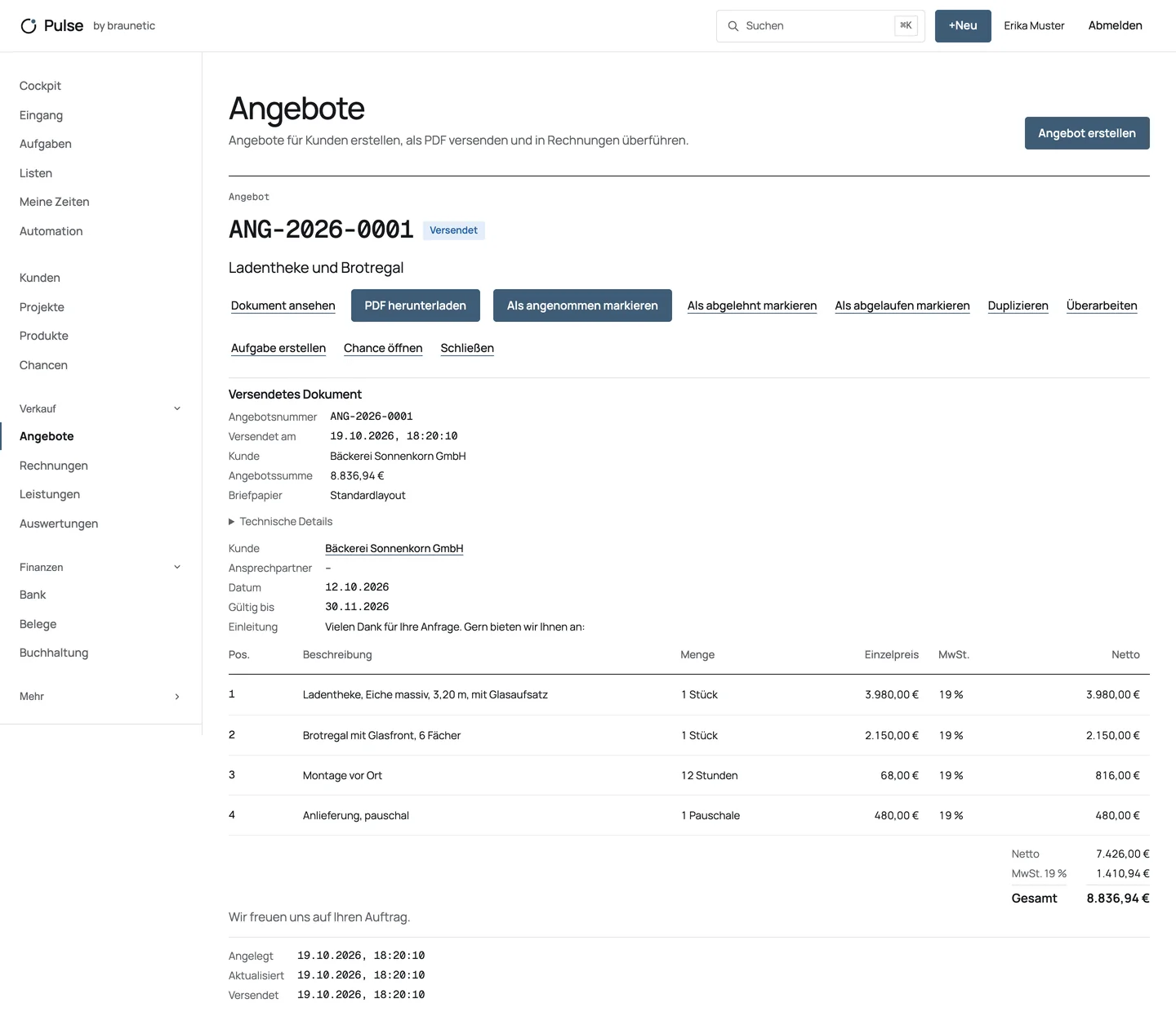Go to Aufgaben in sidebar
Viewport: 1176px width, 1021px height.
46,144
